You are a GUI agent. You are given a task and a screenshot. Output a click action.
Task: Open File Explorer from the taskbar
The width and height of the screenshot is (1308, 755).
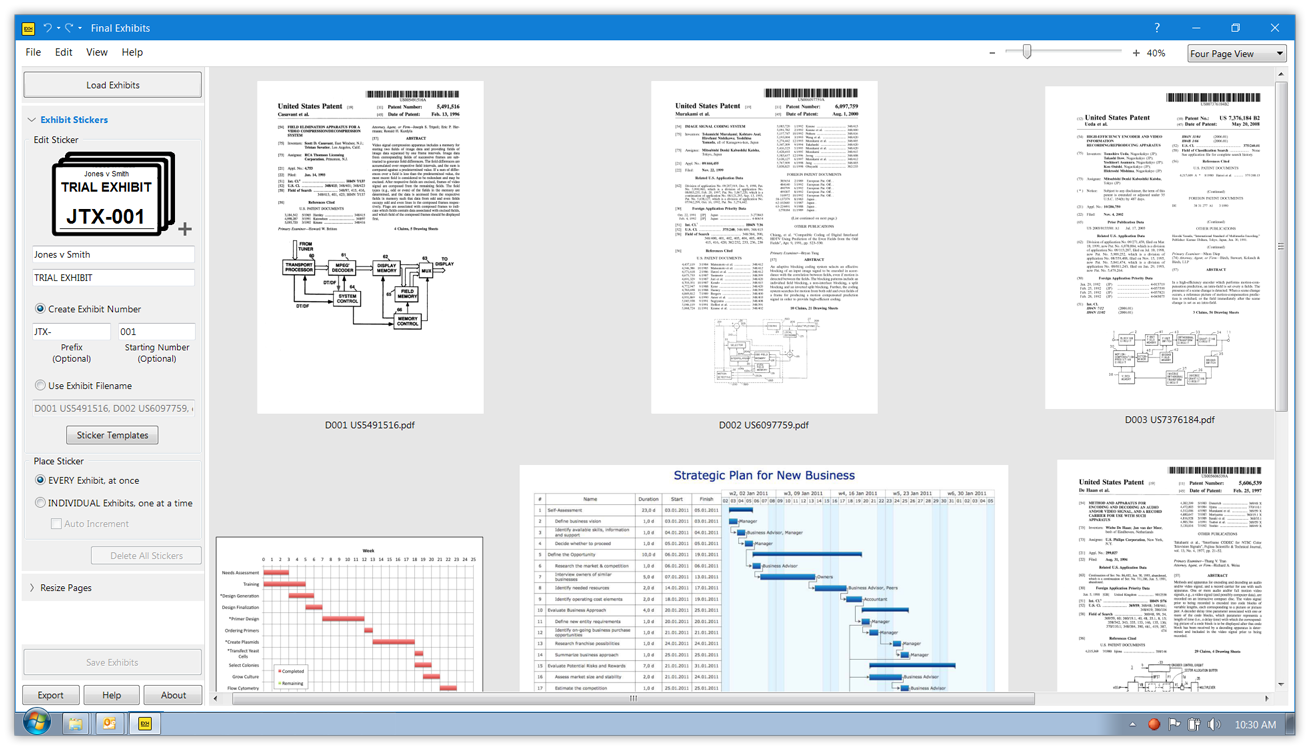click(x=75, y=723)
